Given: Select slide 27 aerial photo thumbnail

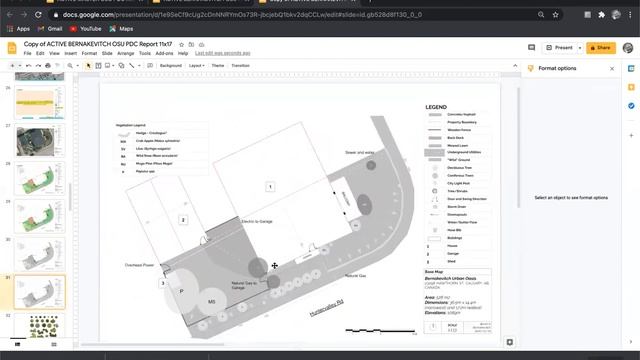Looking at the screenshot, I should tap(40, 140).
